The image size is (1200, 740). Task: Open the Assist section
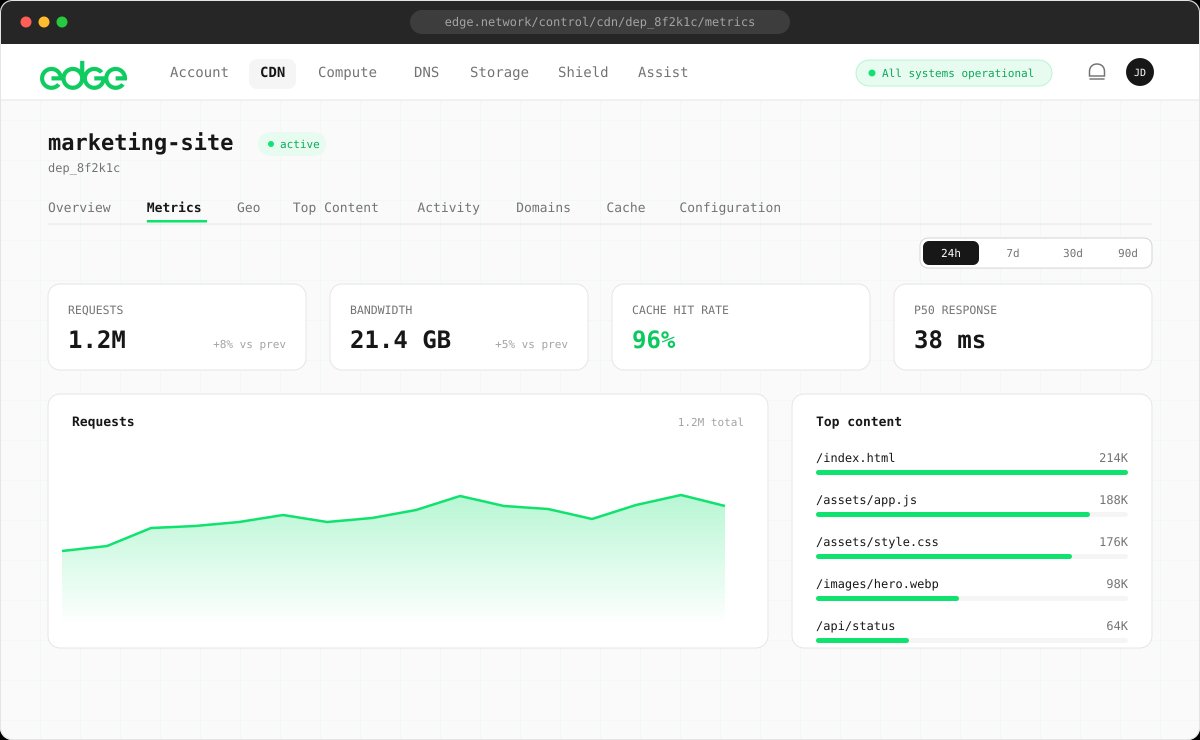click(x=663, y=73)
